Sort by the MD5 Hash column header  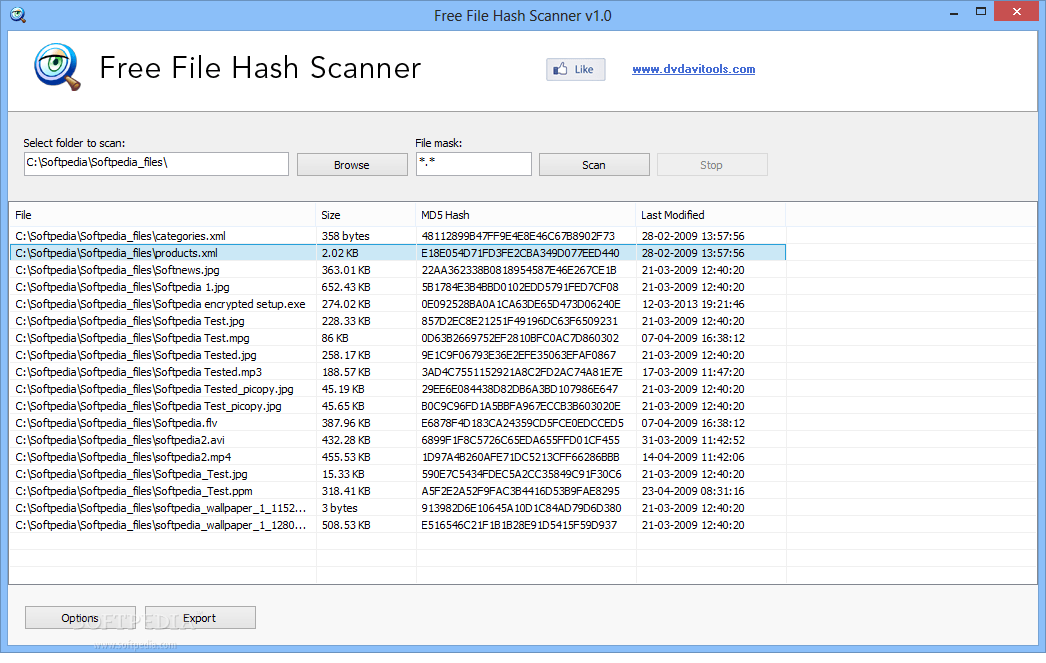tap(526, 215)
